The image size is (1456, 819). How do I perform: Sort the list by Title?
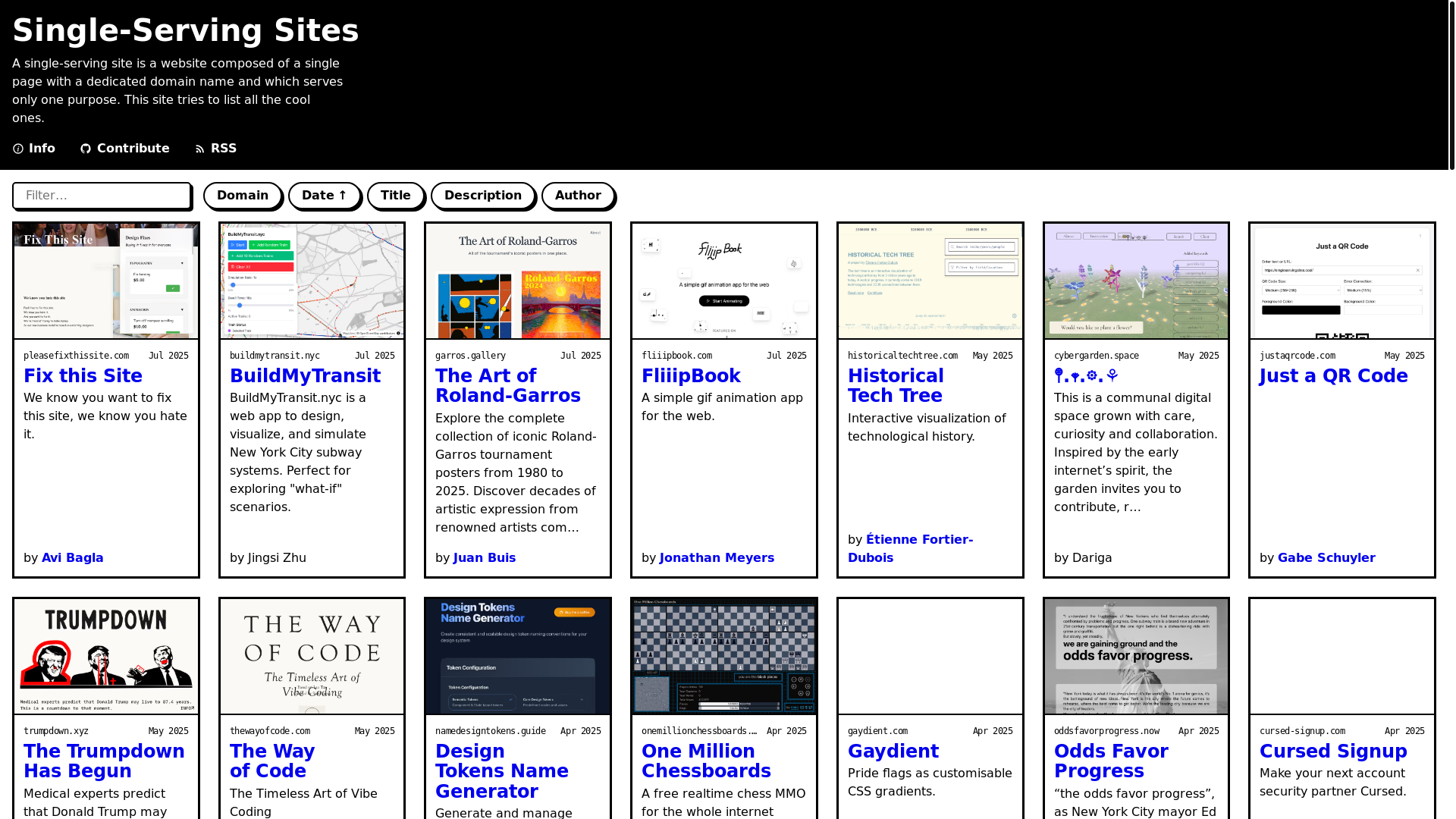click(x=396, y=196)
